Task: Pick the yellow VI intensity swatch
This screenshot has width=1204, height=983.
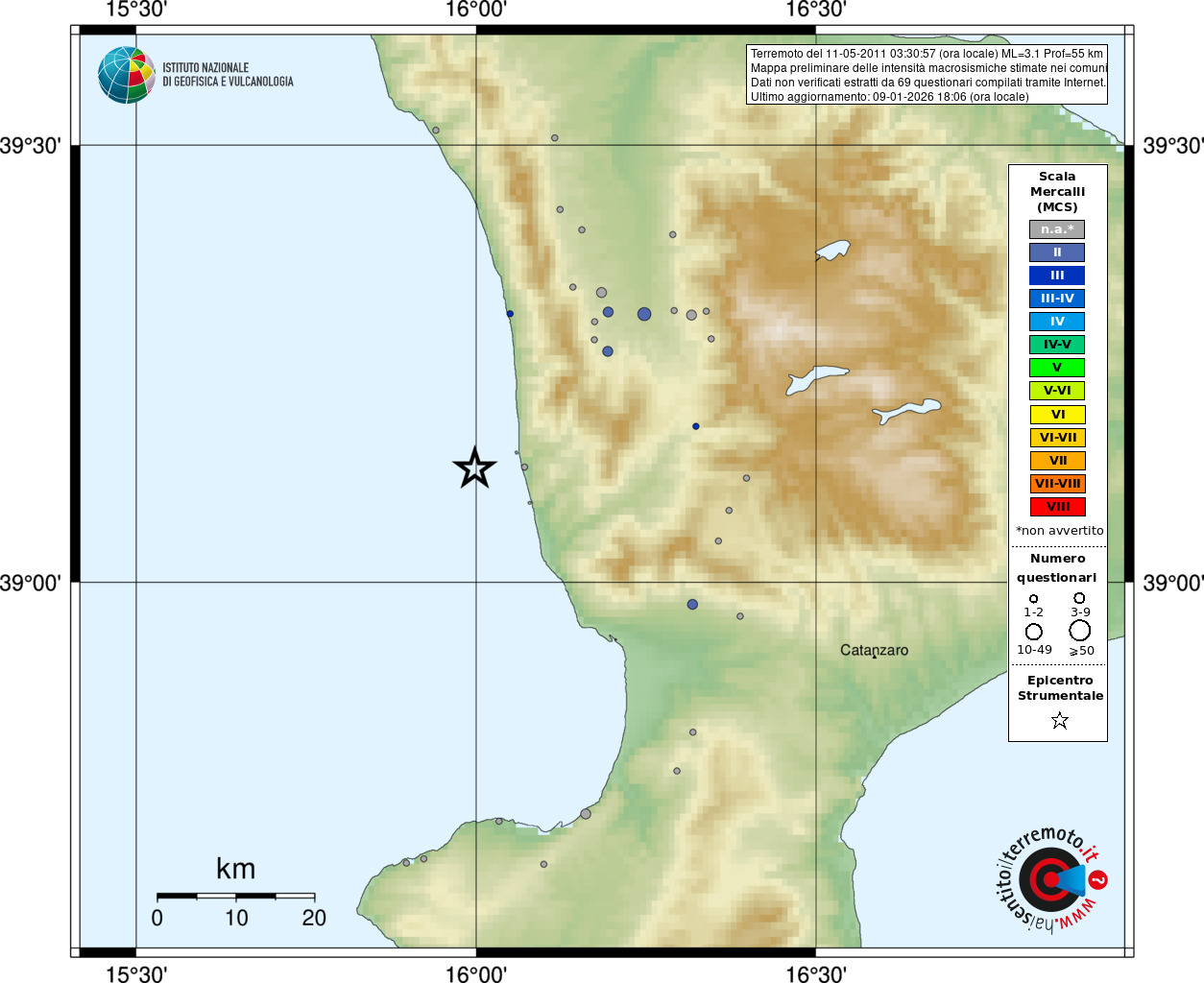Action: point(1057,415)
